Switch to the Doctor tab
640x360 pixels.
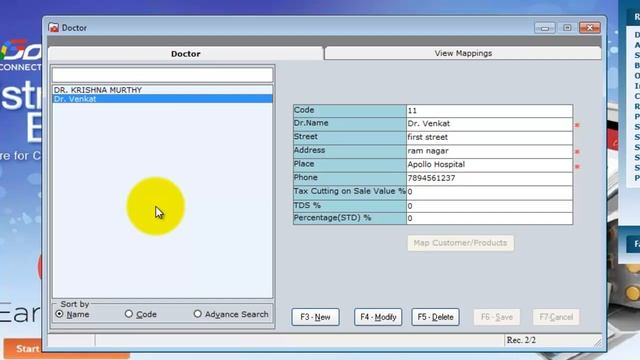point(186,53)
